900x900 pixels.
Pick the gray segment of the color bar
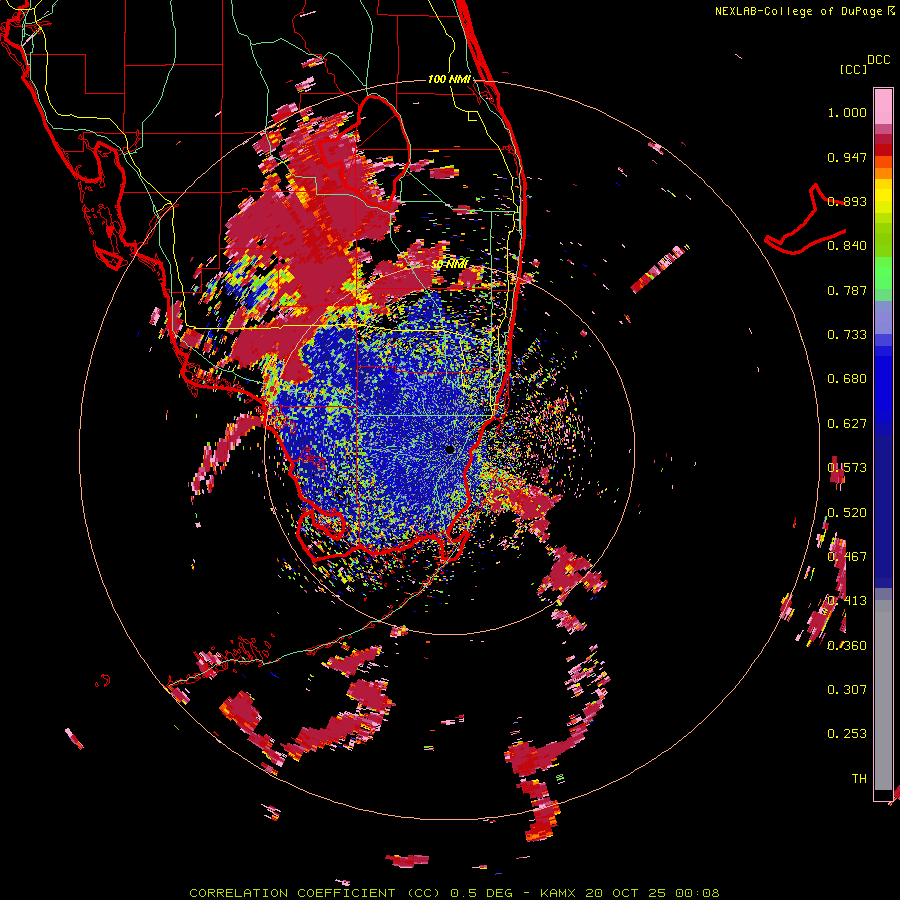click(883, 695)
